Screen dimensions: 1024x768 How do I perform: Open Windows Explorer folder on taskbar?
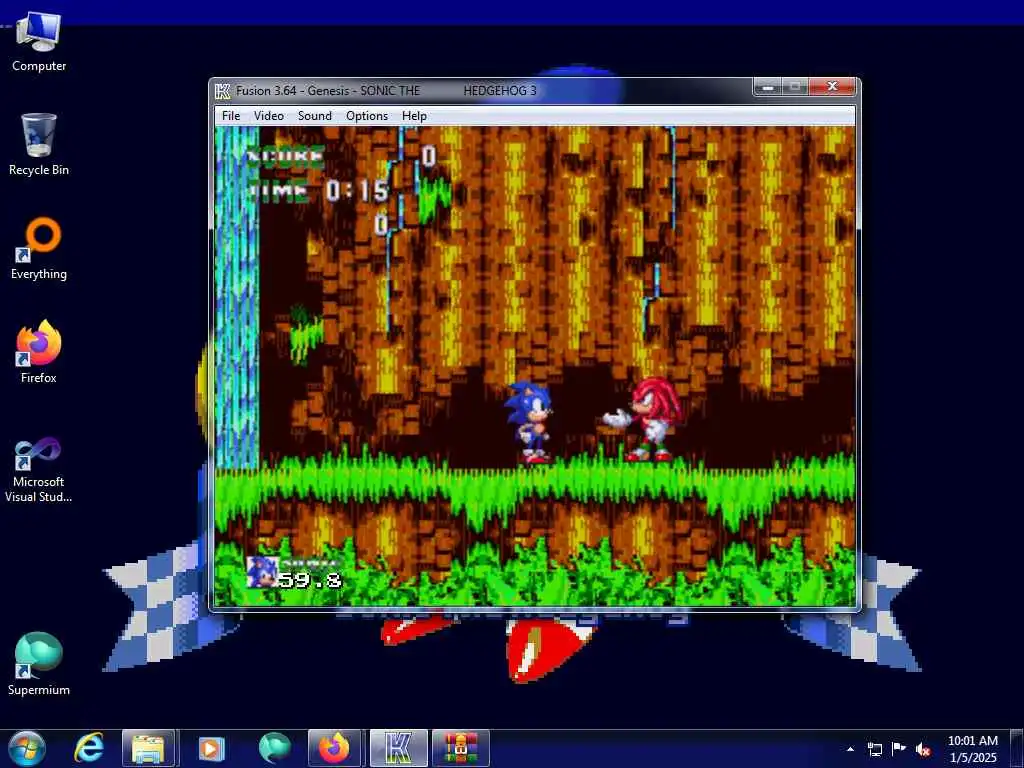(148, 748)
